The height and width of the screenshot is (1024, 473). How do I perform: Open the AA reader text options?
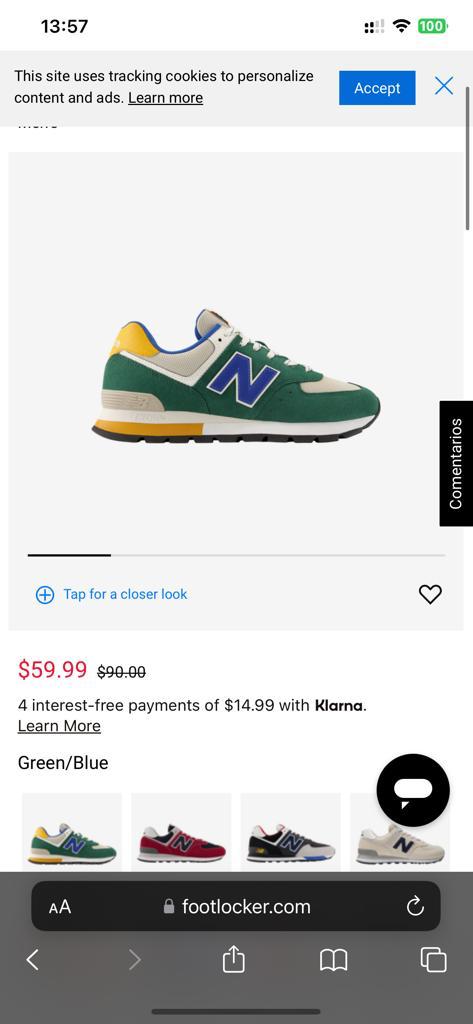click(x=59, y=906)
